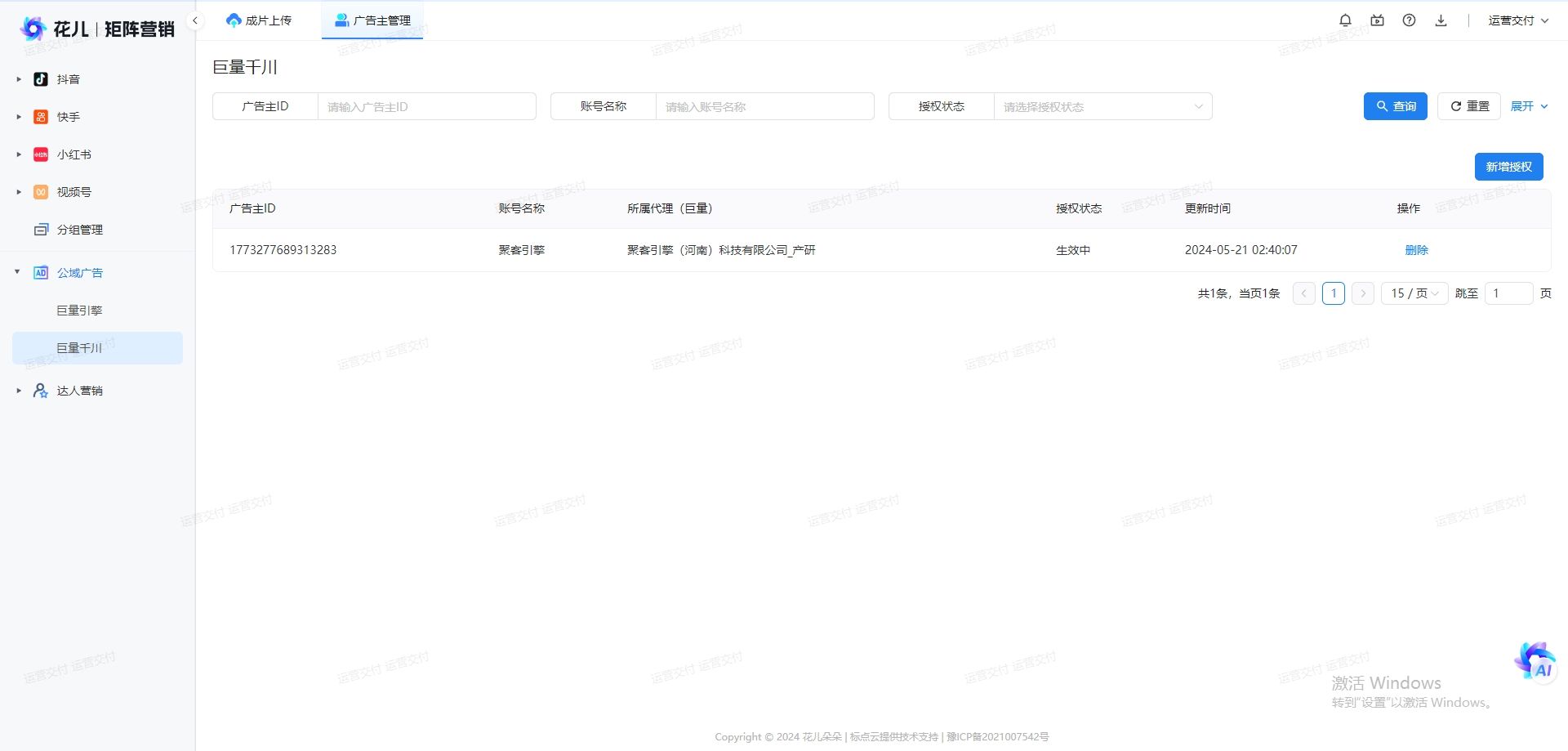Open the video calendar icon in header
Image resolution: width=1568 pixels, height=751 pixels.
coord(1377,20)
